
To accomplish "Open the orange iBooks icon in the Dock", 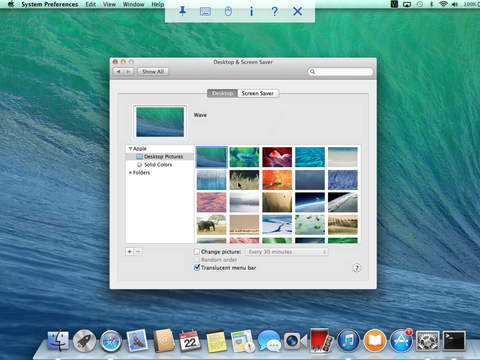I will tap(375, 341).
